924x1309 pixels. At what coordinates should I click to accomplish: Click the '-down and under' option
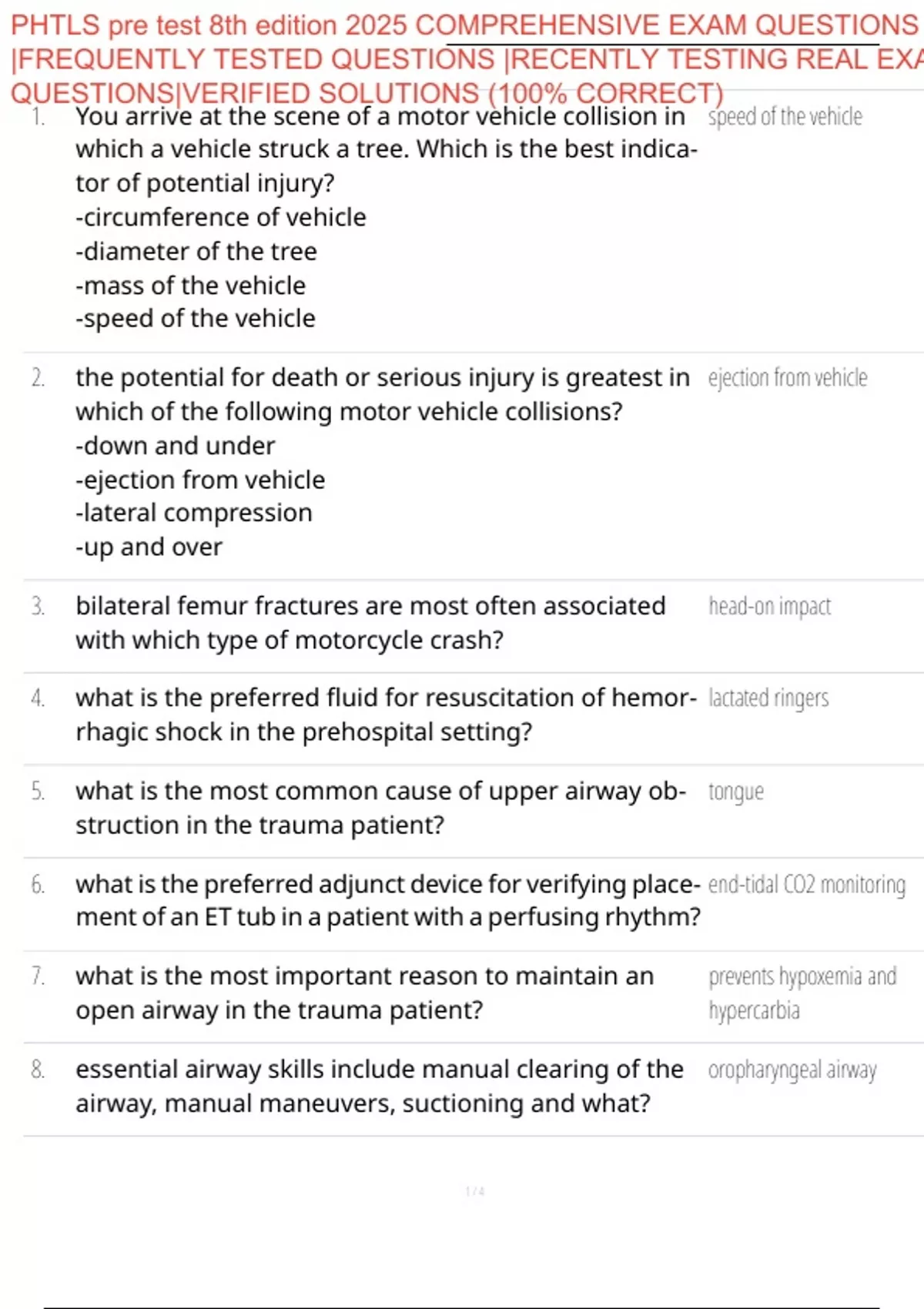click(x=176, y=446)
